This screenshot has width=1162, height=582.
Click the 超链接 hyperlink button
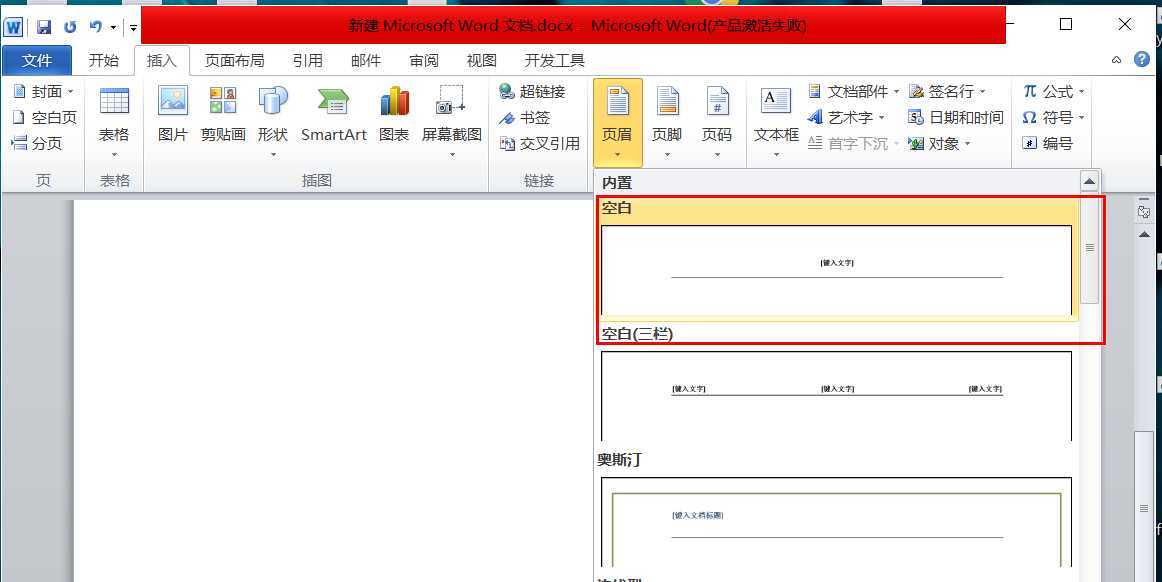(x=532, y=91)
